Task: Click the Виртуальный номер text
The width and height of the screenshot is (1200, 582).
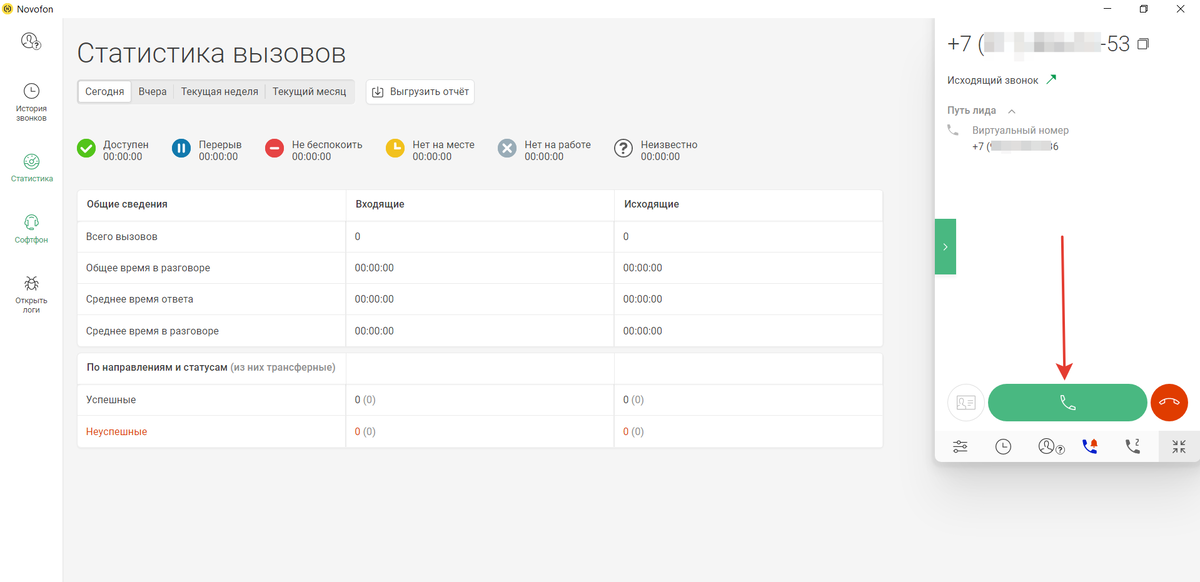Action: (1020, 131)
